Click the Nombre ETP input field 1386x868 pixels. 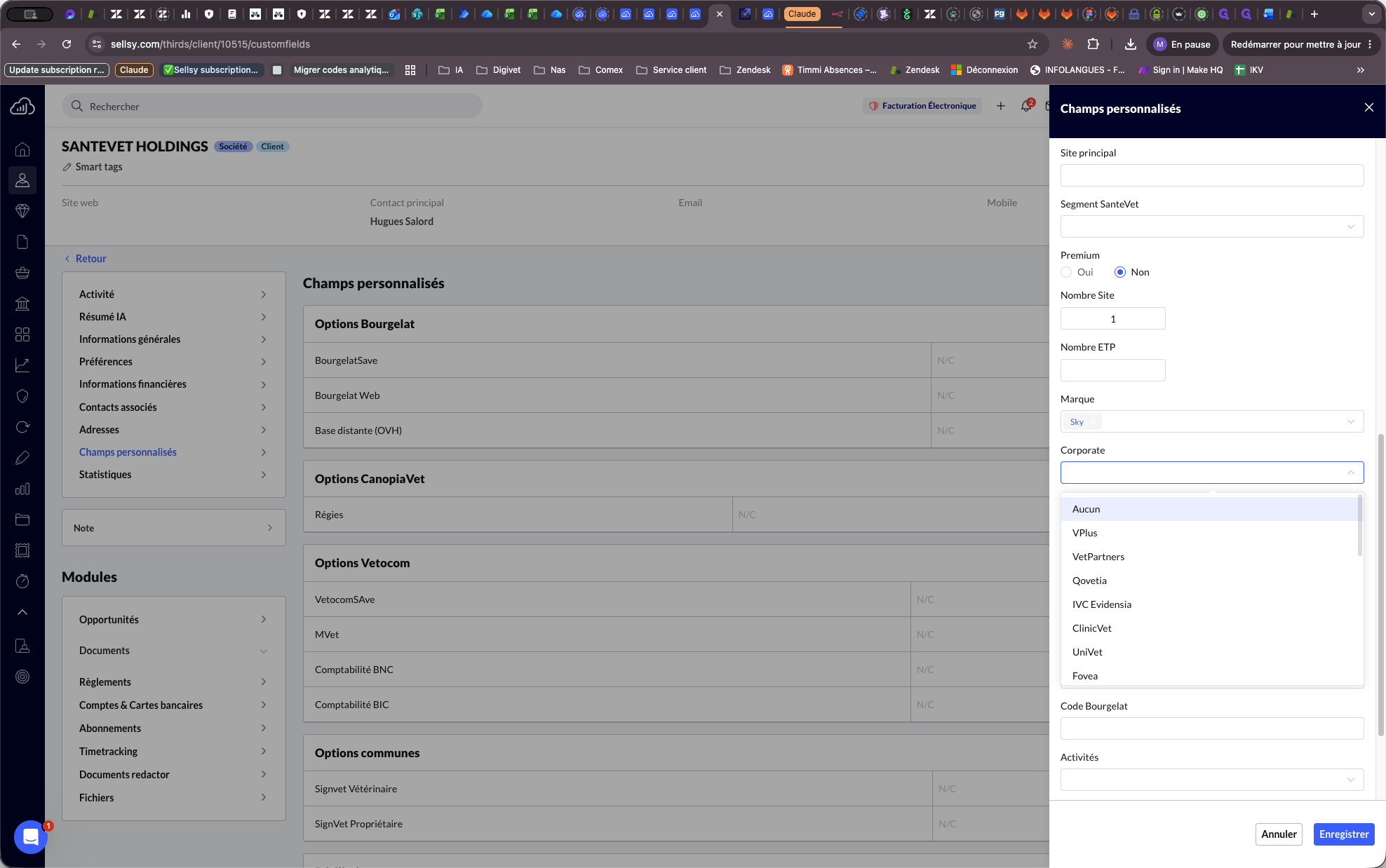tap(1113, 370)
